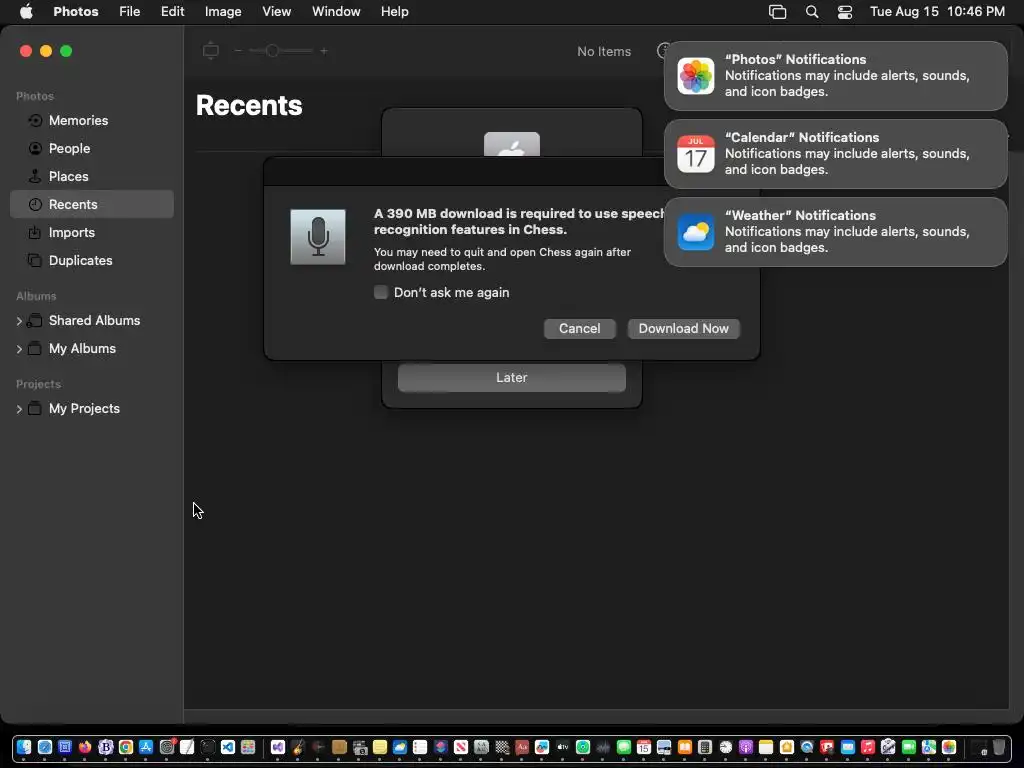
Task: Click the Download Now button
Action: (683, 328)
